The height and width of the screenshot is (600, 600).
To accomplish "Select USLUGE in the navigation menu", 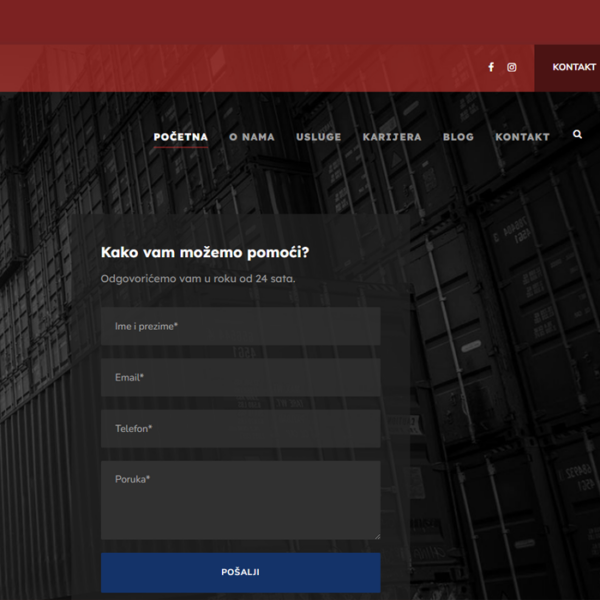I will point(318,137).
